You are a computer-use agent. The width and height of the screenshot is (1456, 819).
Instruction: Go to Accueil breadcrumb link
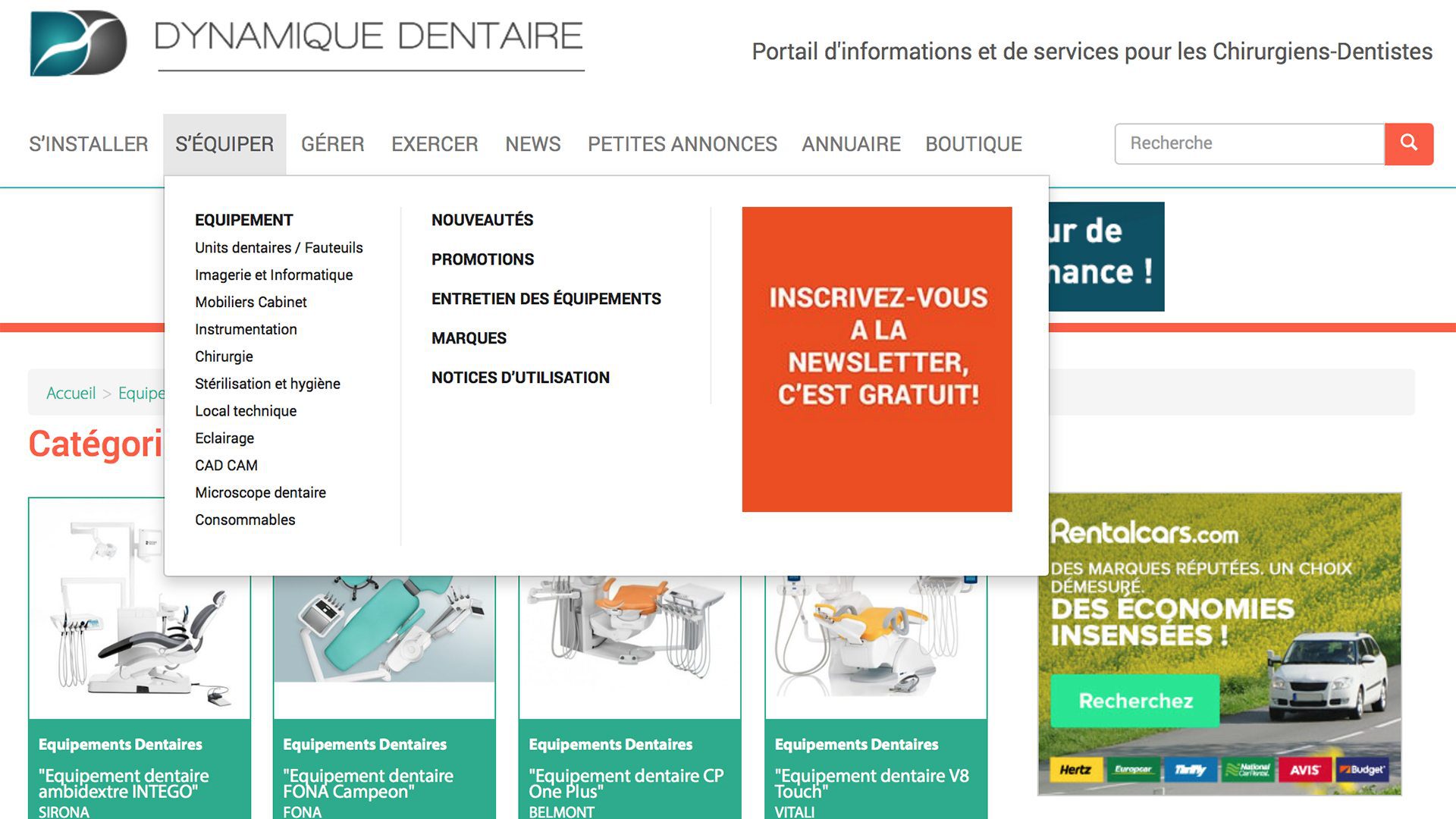[71, 393]
